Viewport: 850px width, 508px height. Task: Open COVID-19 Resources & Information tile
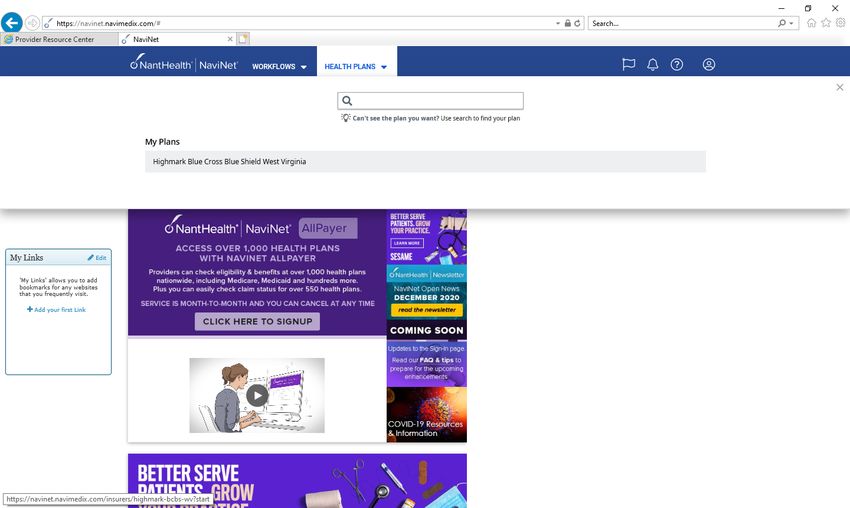pyautogui.click(x=427, y=414)
